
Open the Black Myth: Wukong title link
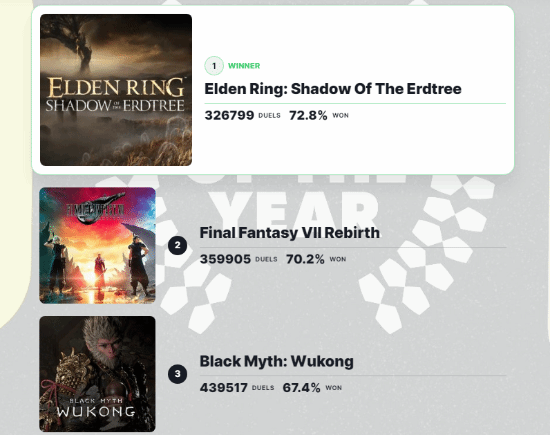click(276, 361)
